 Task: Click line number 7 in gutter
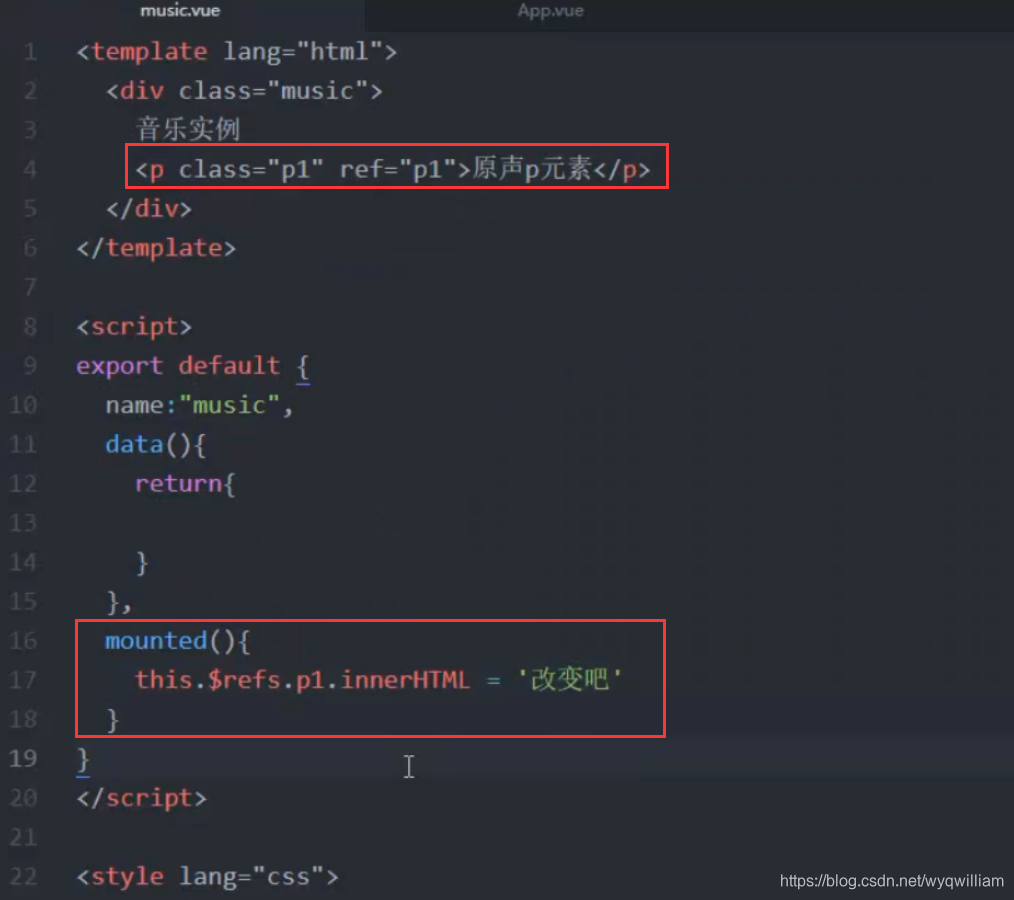coord(30,287)
